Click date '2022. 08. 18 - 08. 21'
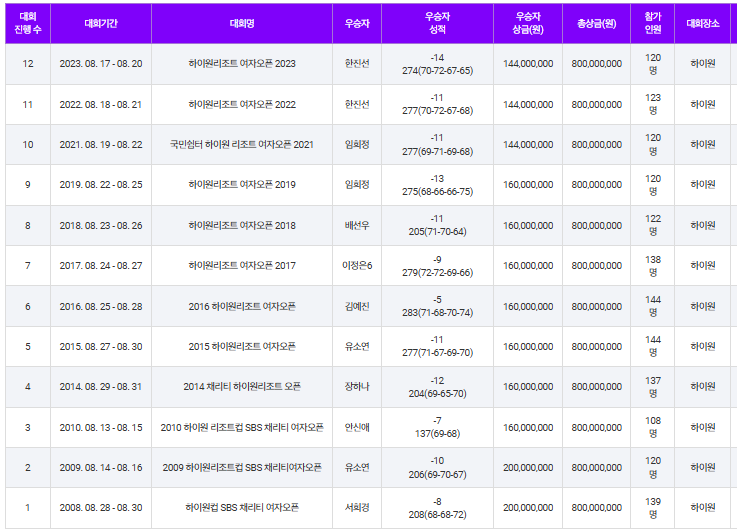Screen dimensions: 737x532 [x=101, y=104]
